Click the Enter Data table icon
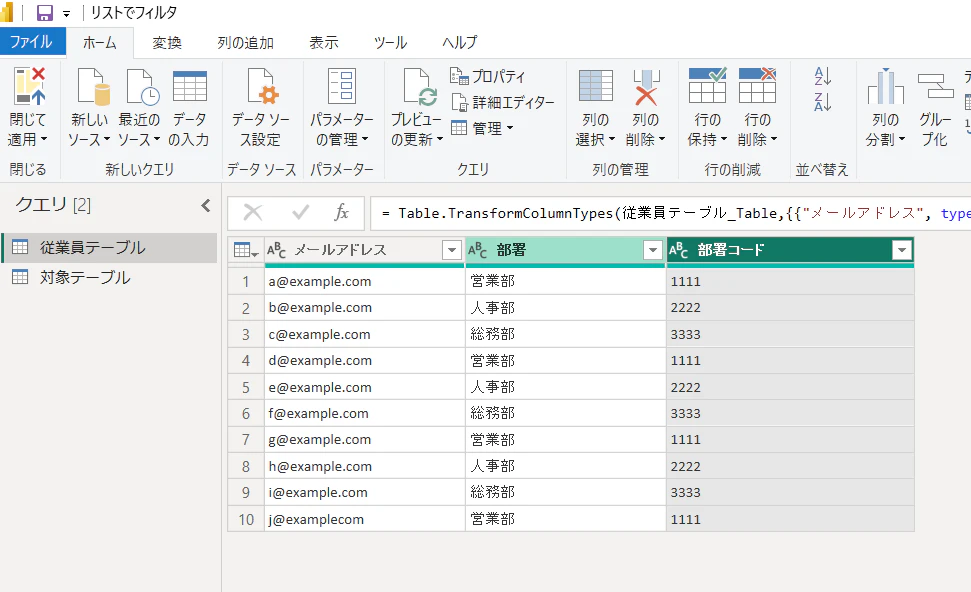 (x=189, y=87)
